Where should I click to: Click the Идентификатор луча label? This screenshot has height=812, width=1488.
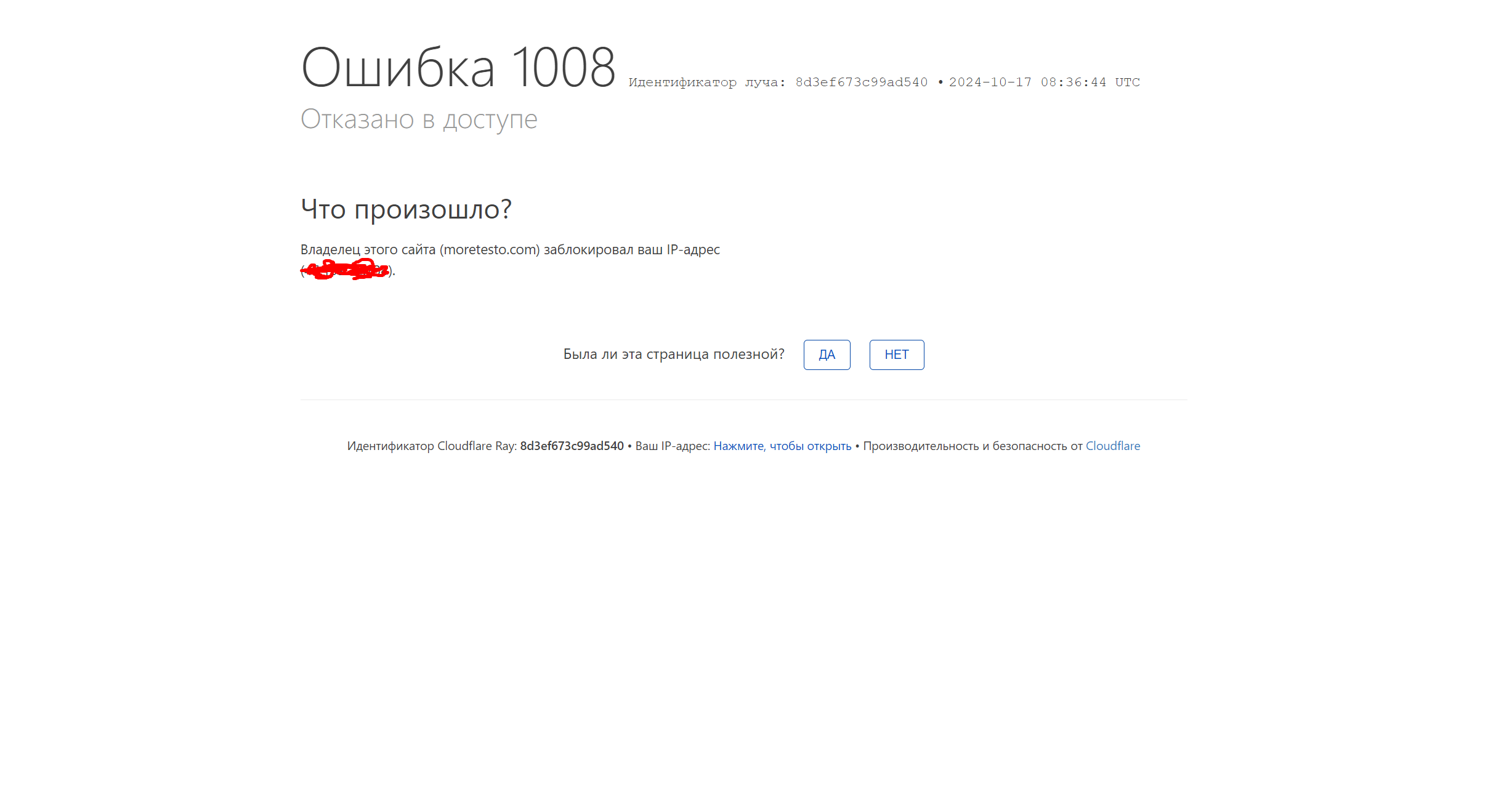tap(706, 82)
